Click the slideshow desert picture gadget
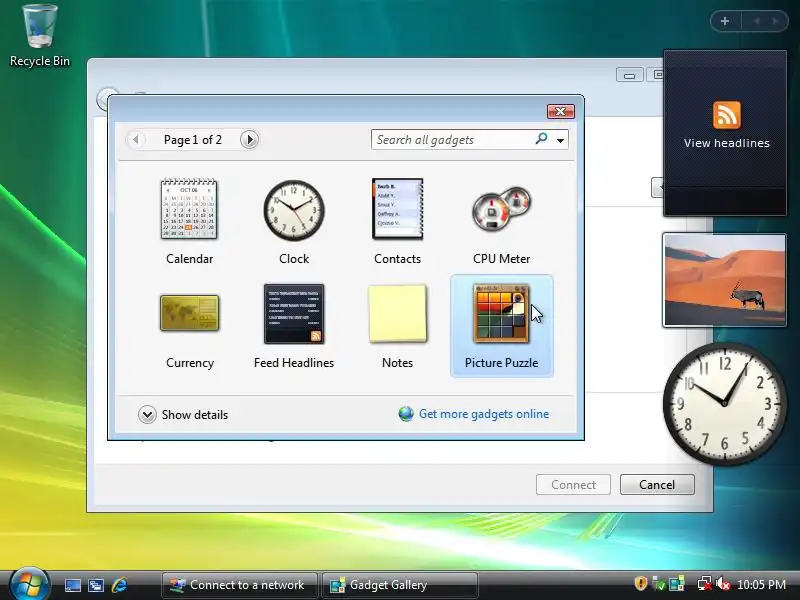The width and height of the screenshot is (800, 600). click(724, 280)
